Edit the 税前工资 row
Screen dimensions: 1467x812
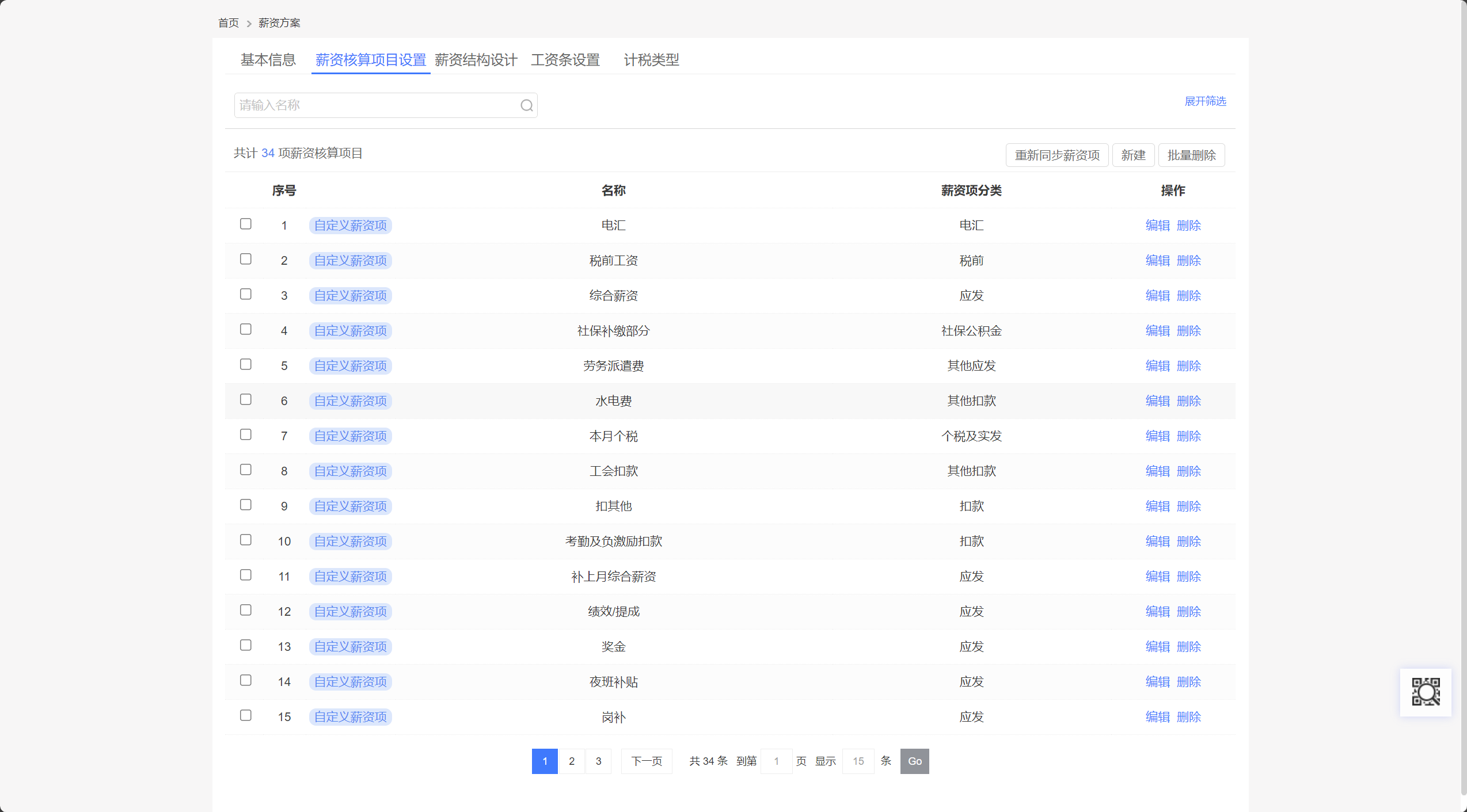[x=1157, y=261]
